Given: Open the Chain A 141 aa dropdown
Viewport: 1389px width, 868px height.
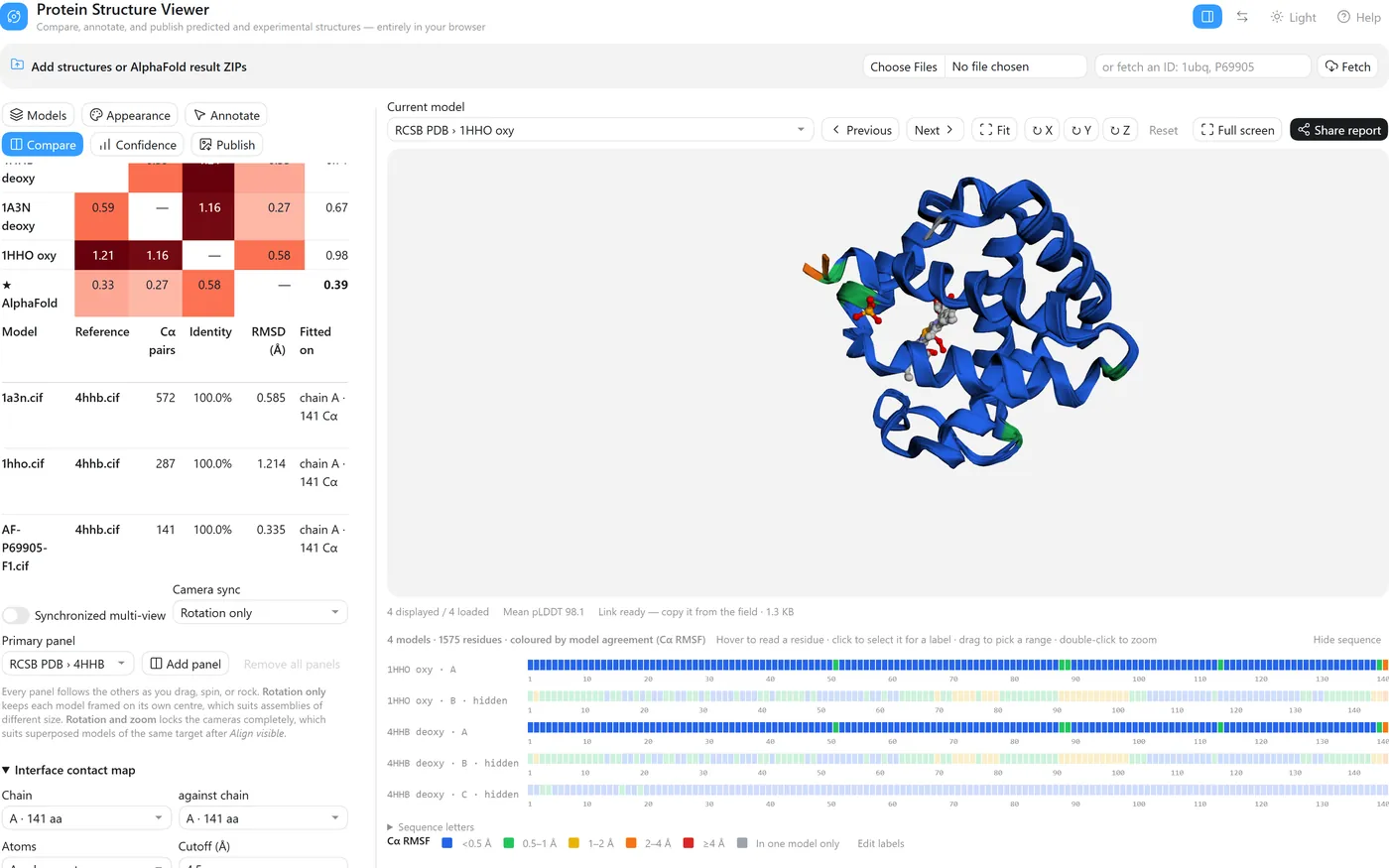Looking at the screenshot, I should (87, 818).
